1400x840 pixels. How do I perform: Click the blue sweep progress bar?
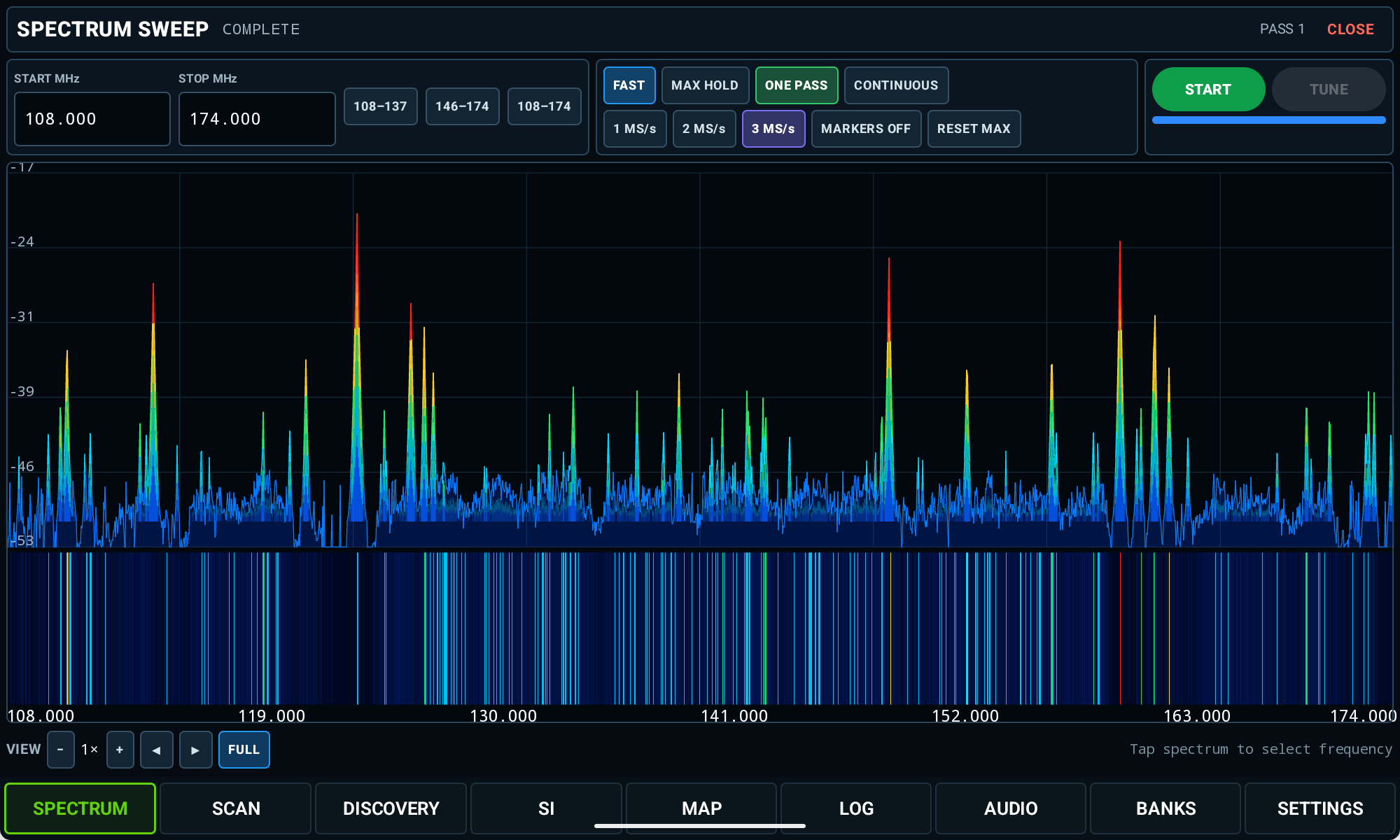1268,120
